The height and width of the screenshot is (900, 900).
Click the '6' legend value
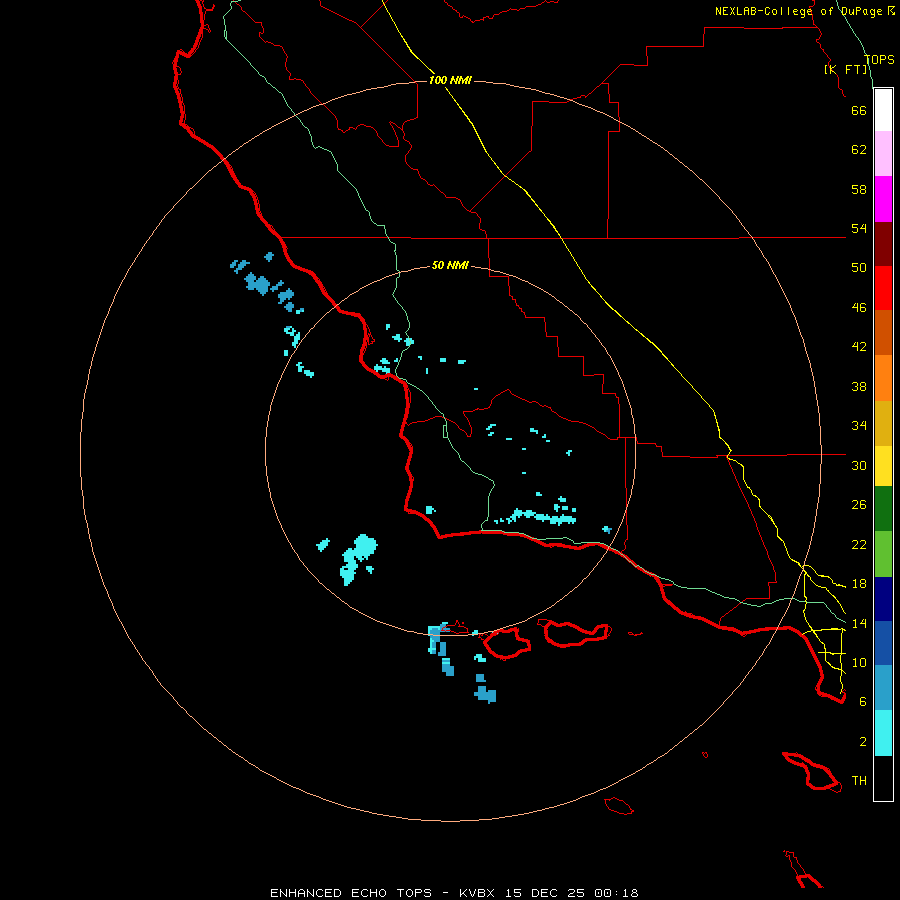(863, 702)
